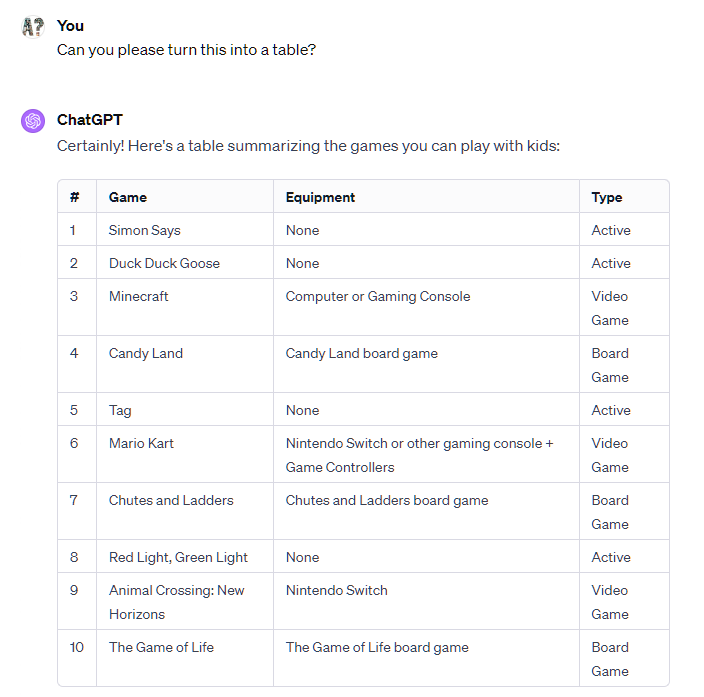Click the 'Type' column header

tap(607, 197)
